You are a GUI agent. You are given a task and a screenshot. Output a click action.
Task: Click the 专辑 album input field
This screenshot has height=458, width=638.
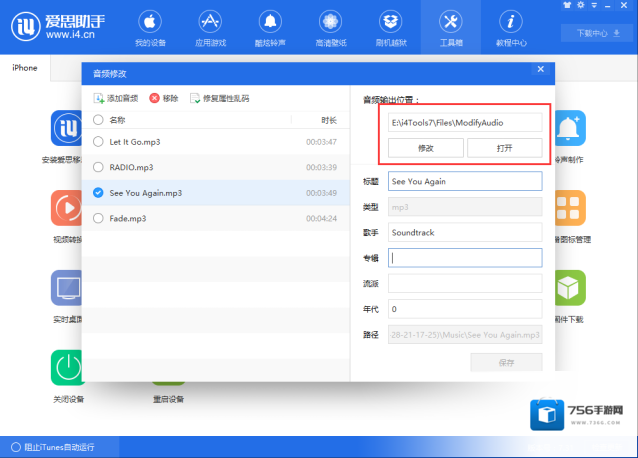pyautogui.click(x=465, y=257)
